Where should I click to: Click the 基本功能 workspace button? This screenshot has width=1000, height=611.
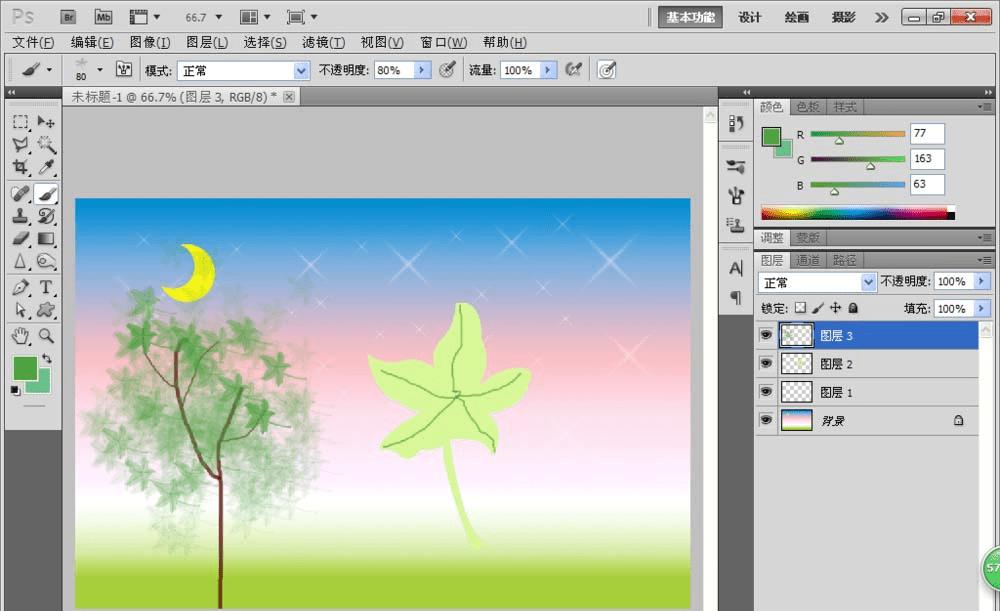click(691, 17)
